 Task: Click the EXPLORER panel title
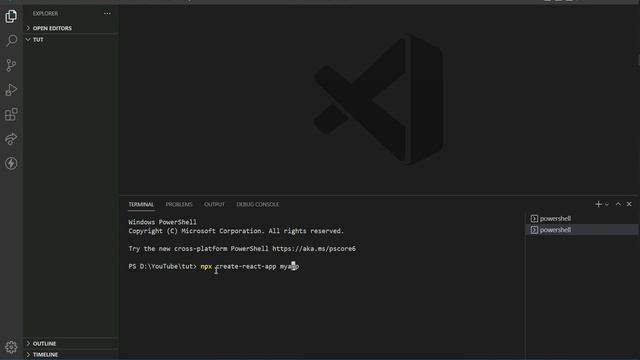pos(45,13)
